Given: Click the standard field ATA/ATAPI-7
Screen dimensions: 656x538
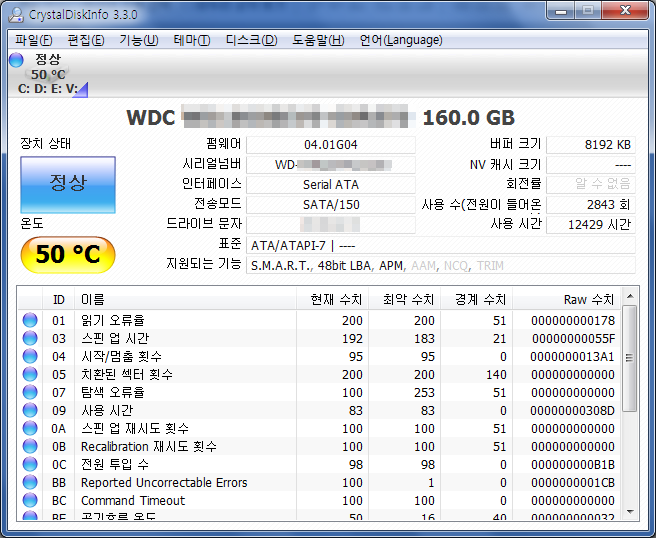Looking at the screenshot, I should coord(441,245).
